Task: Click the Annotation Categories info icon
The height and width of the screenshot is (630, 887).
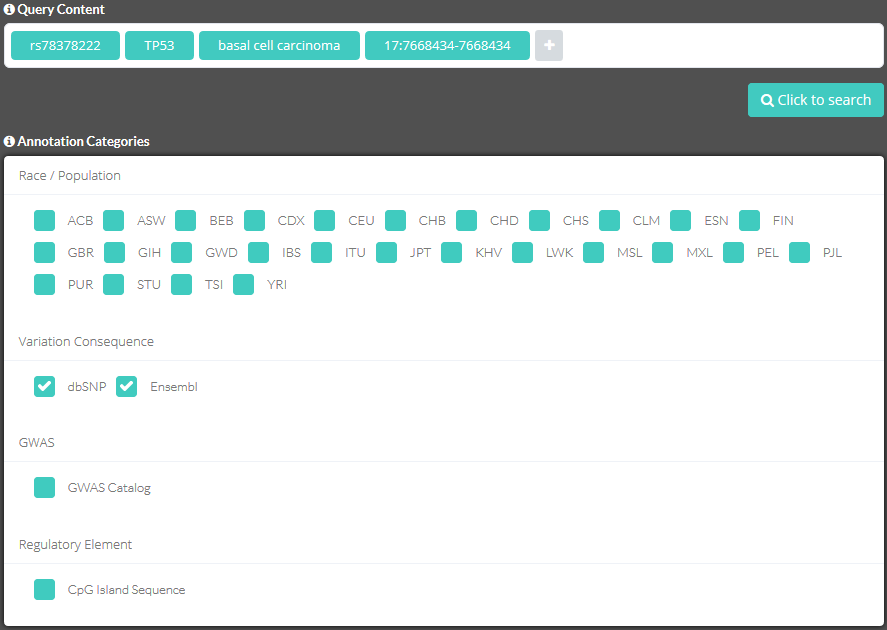Action: click(x=9, y=141)
